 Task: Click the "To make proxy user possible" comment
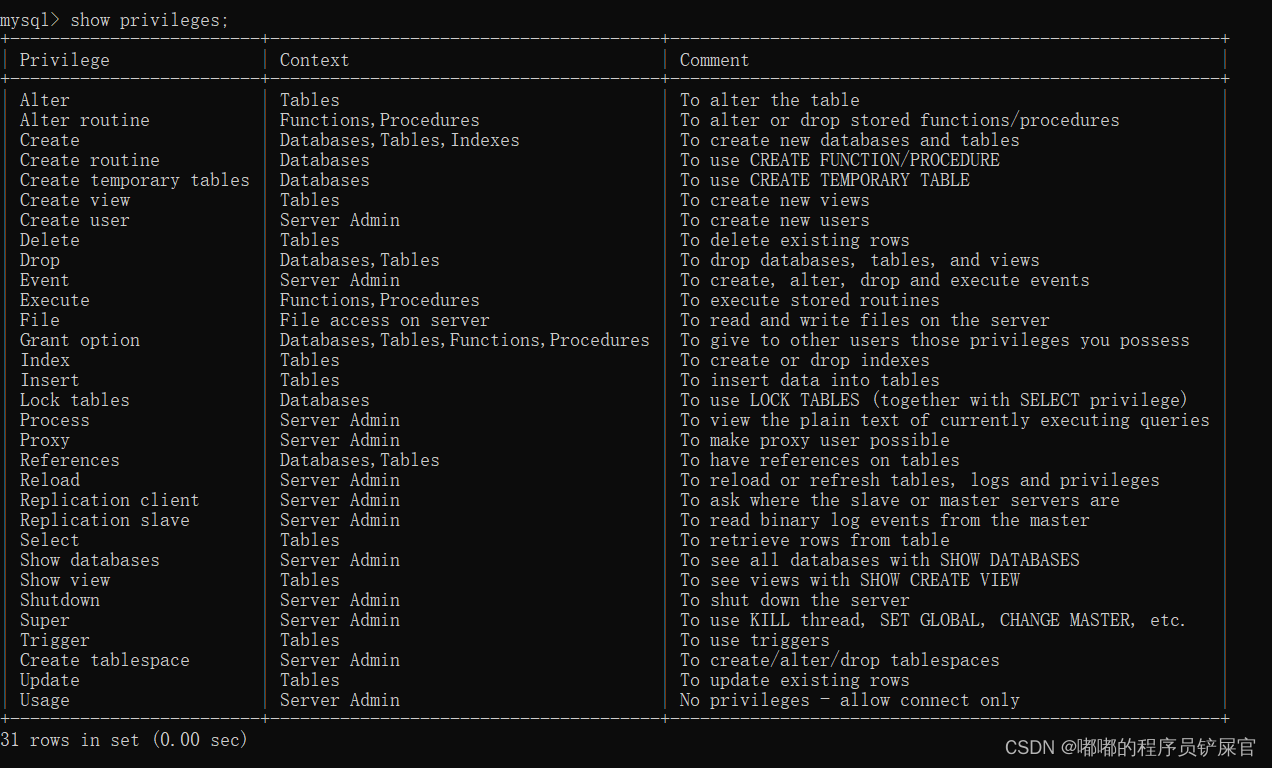pyautogui.click(x=814, y=440)
